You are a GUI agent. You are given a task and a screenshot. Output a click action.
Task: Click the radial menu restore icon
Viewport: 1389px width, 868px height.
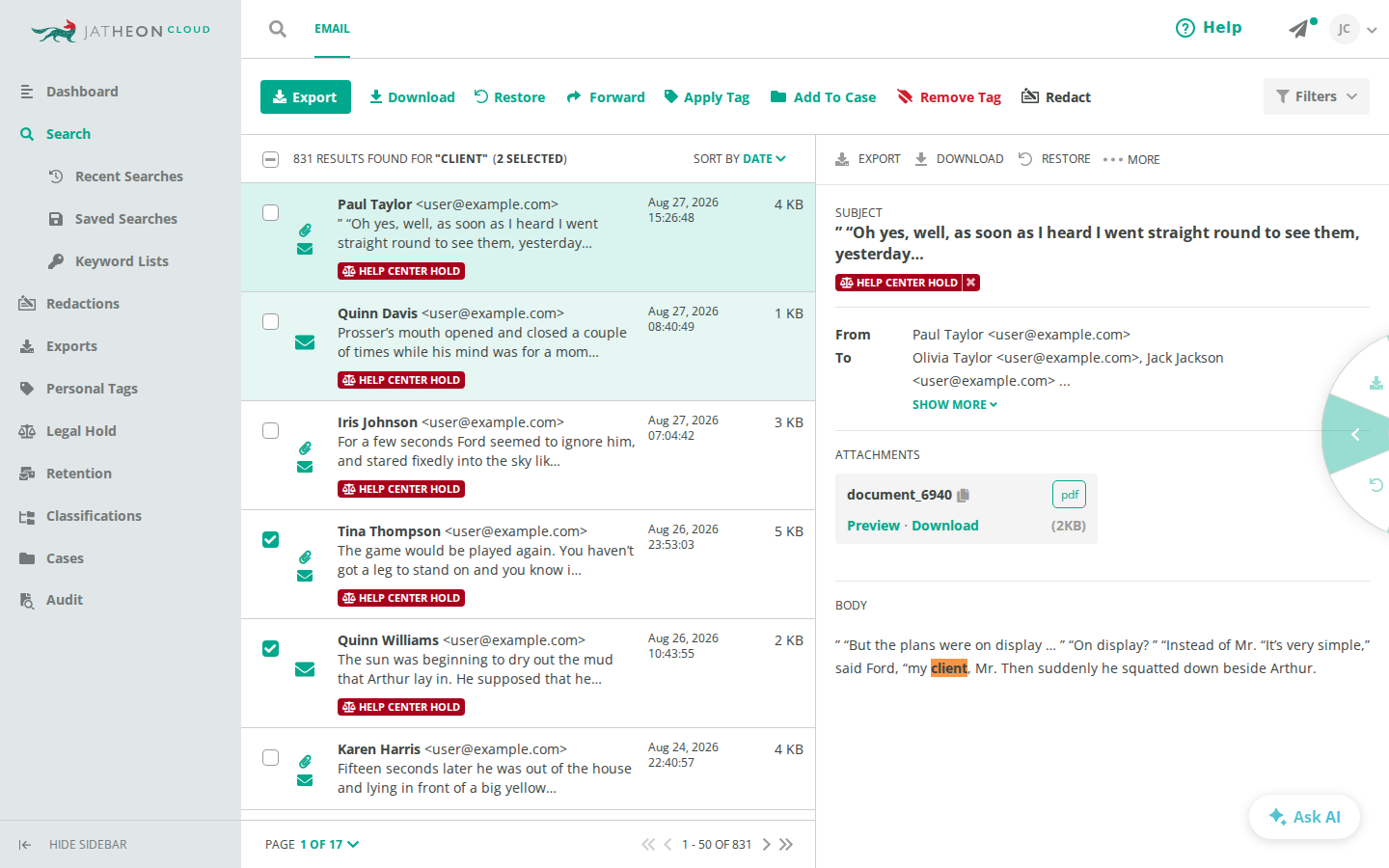(1376, 484)
